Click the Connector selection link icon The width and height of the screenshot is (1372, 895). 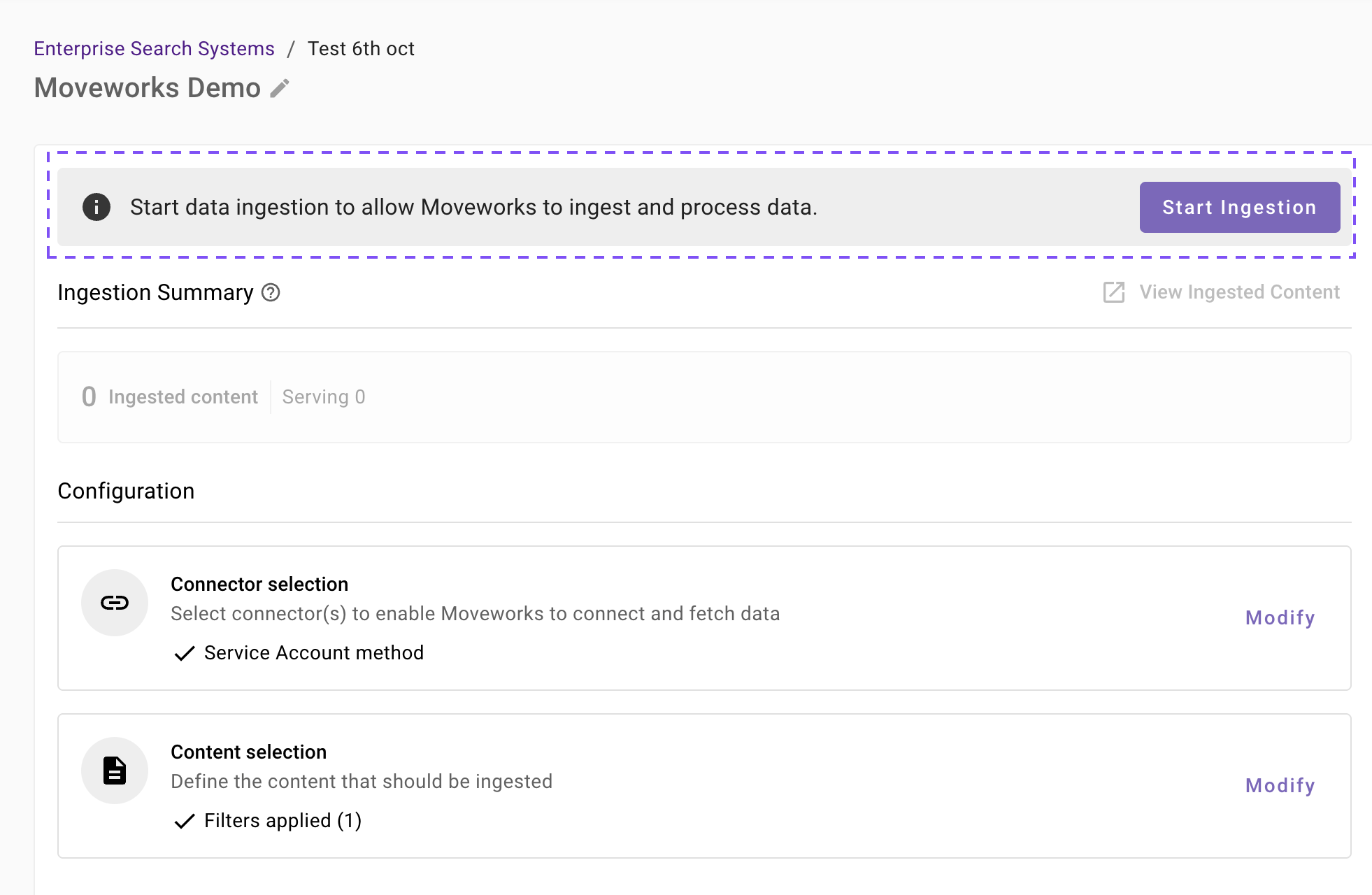click(115, 603)
